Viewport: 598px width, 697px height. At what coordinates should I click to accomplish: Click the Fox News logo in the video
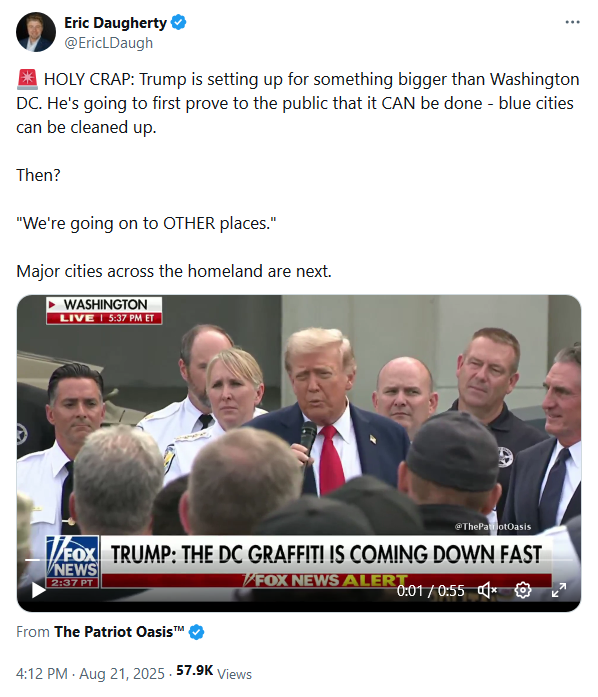point(72,562)
